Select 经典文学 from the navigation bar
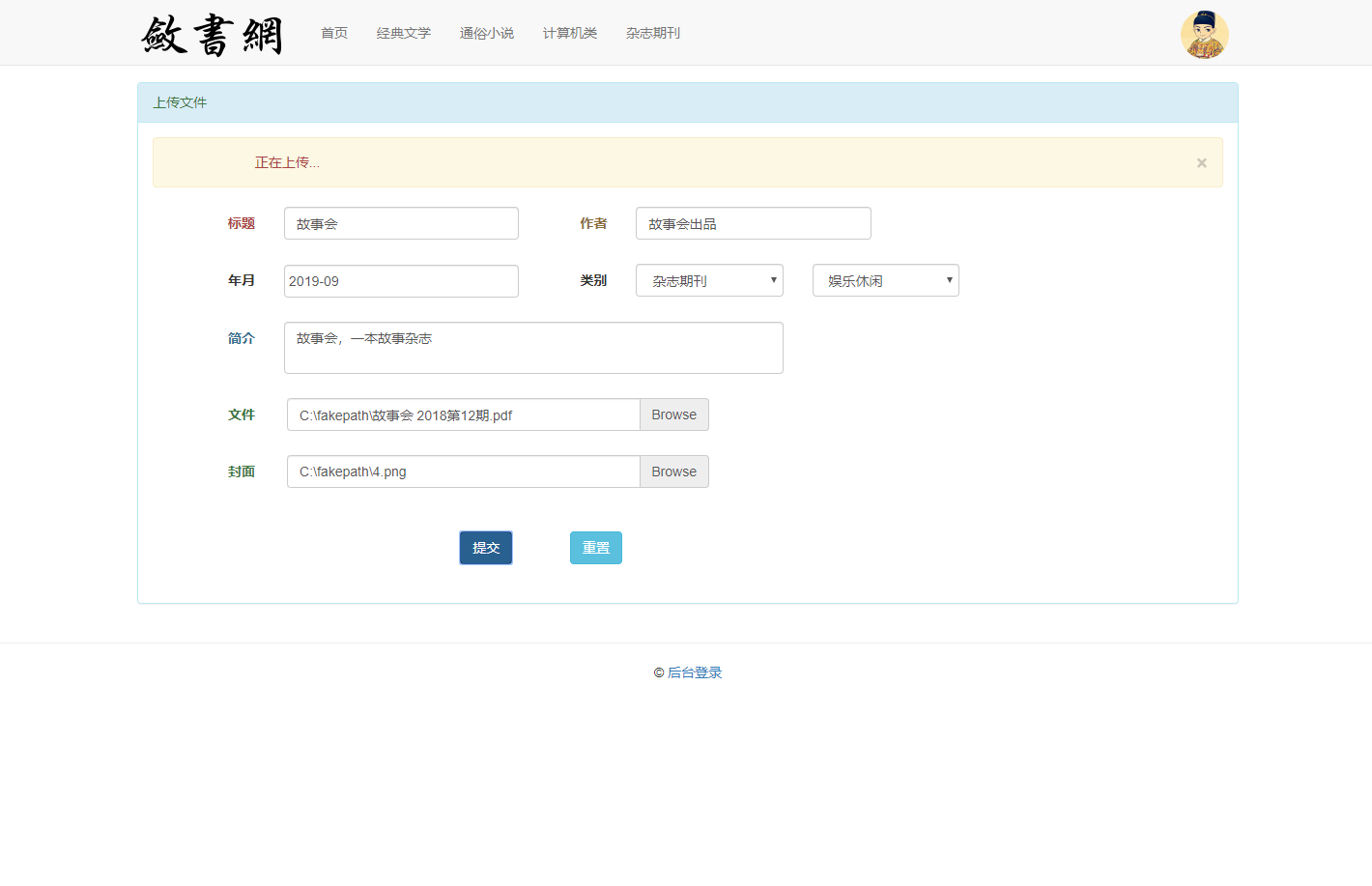This screenshot has height=886, width=1372. tap(404, 32)
